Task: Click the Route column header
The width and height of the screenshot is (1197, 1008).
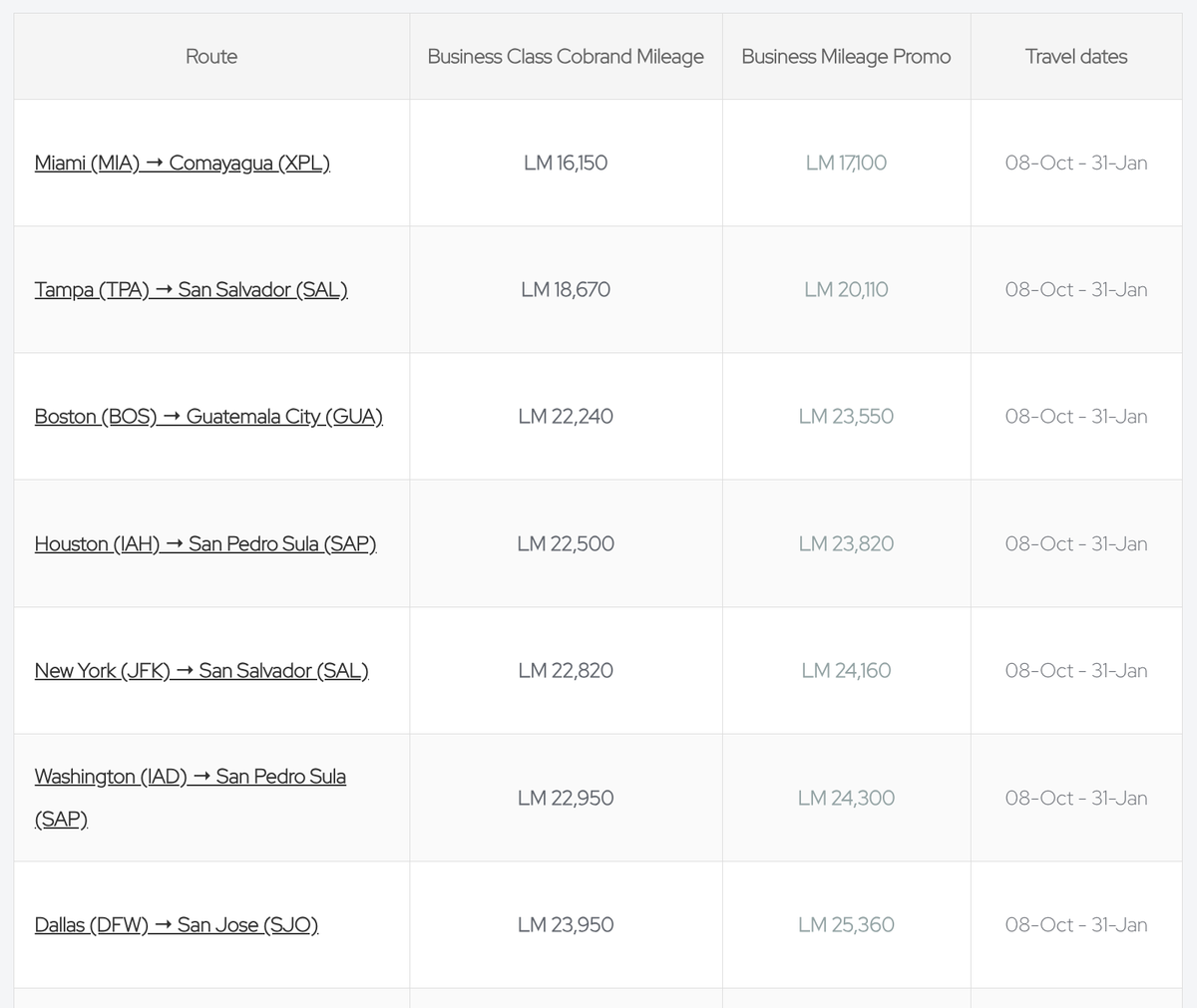Action: [x=211, y=57]
